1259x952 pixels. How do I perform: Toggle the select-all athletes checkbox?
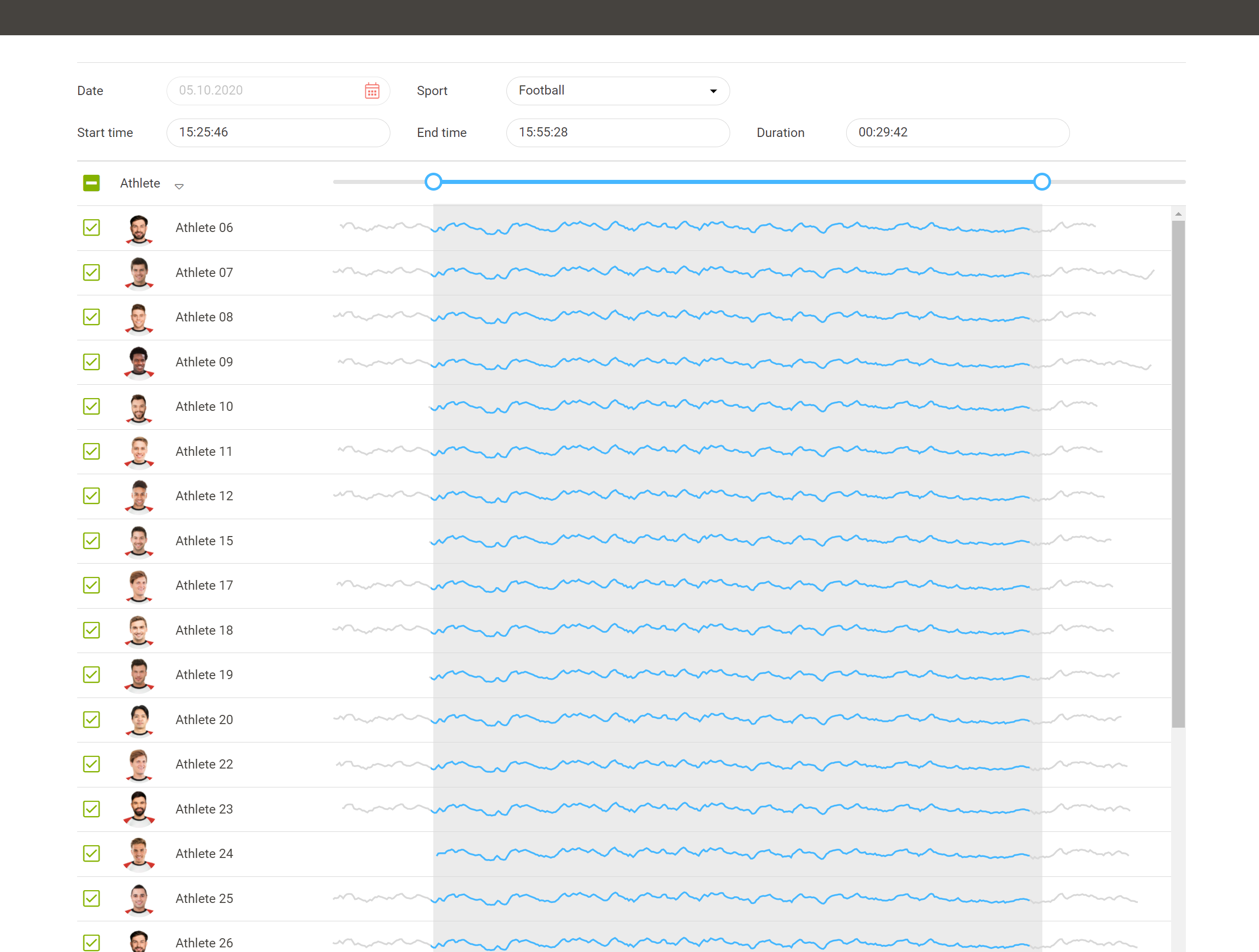91,183
